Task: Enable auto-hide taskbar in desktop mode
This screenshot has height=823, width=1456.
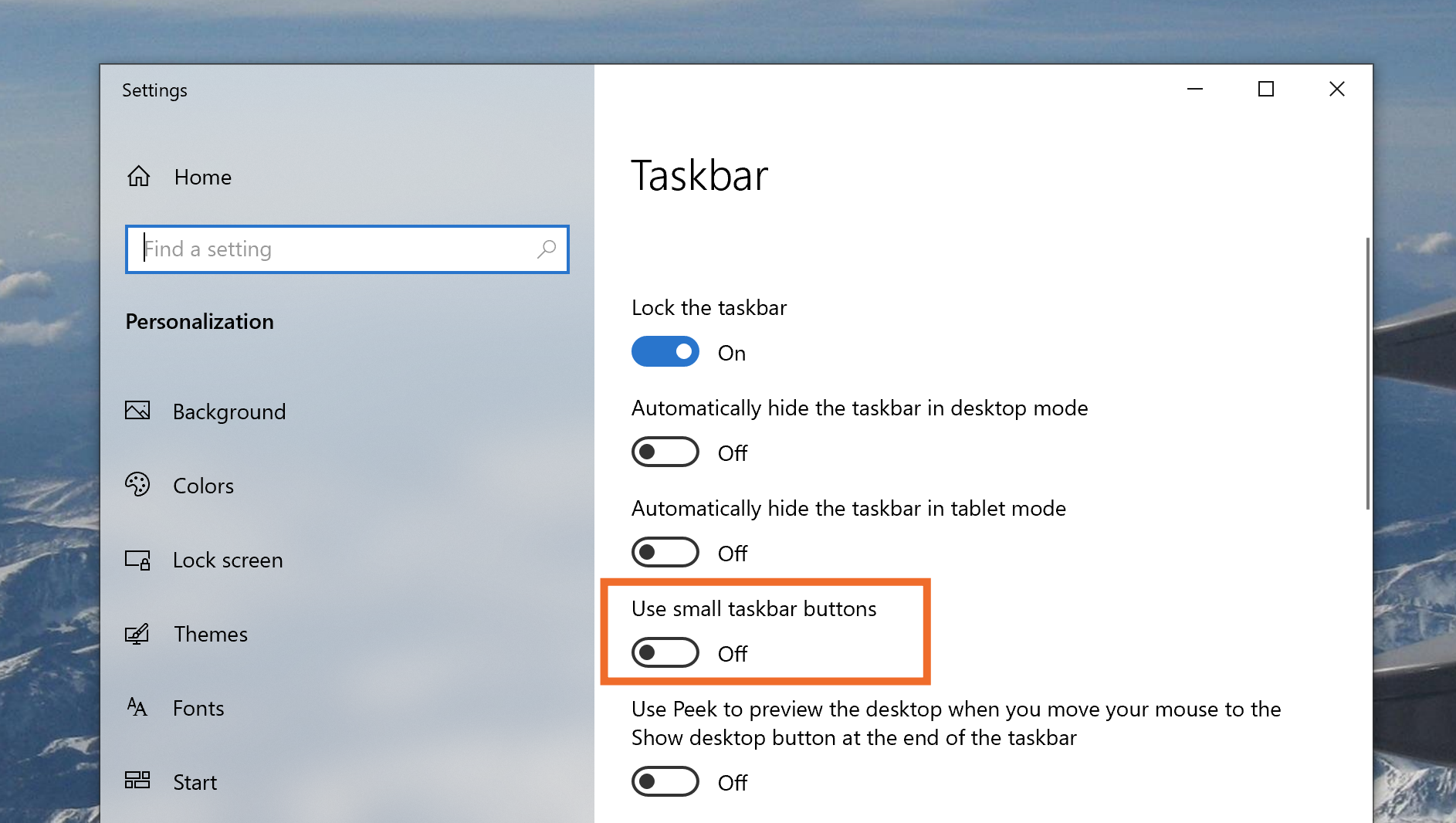Action: pos(665,452)
